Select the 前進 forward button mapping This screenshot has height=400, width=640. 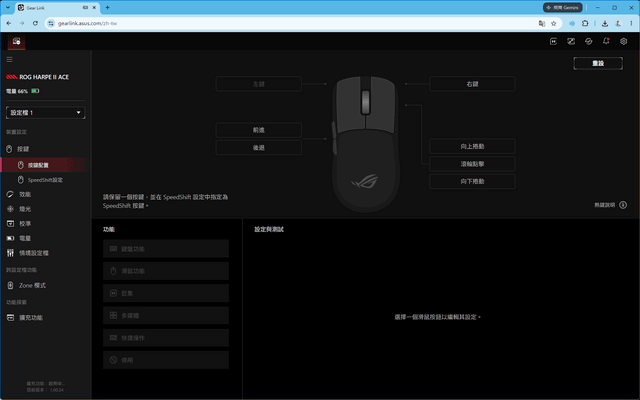[x=259, y=130]
